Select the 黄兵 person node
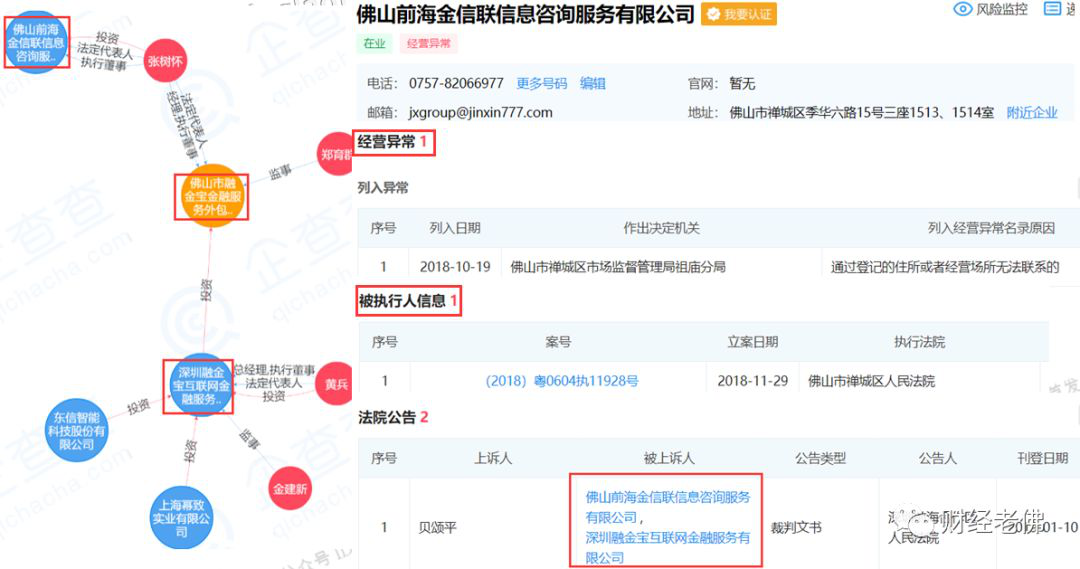This screenshot has height=569, width=1080. click(x=335, y=384)
